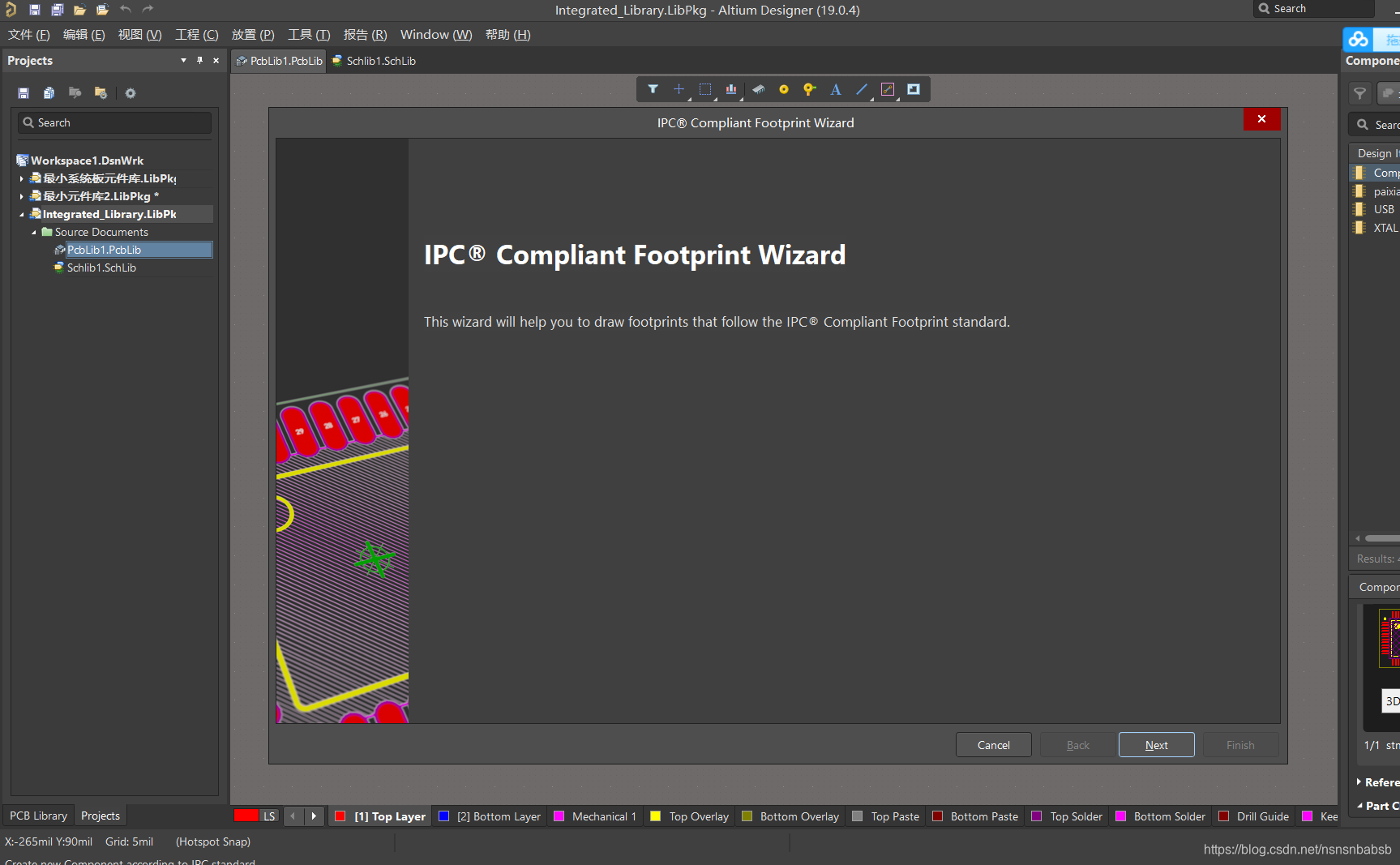Redo the last undone action
The height and width of the screenshot is (865, 1400).
click(x=148, y=10)
